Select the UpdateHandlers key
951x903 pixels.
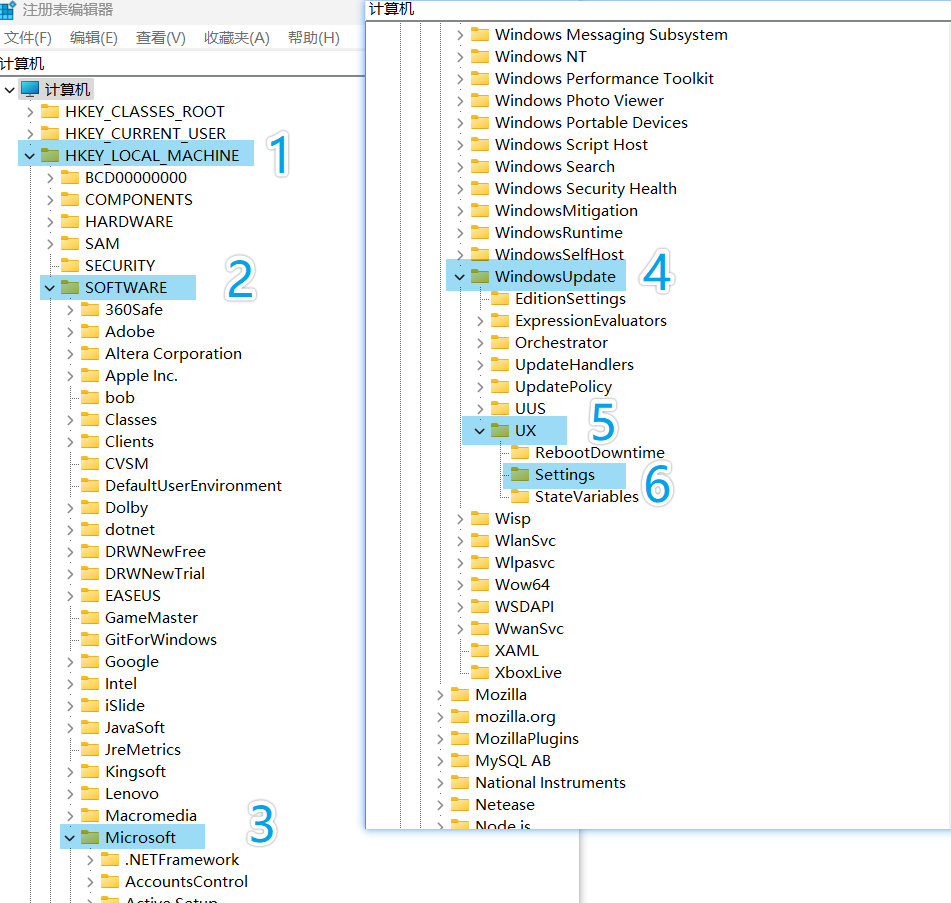(574, 364)
